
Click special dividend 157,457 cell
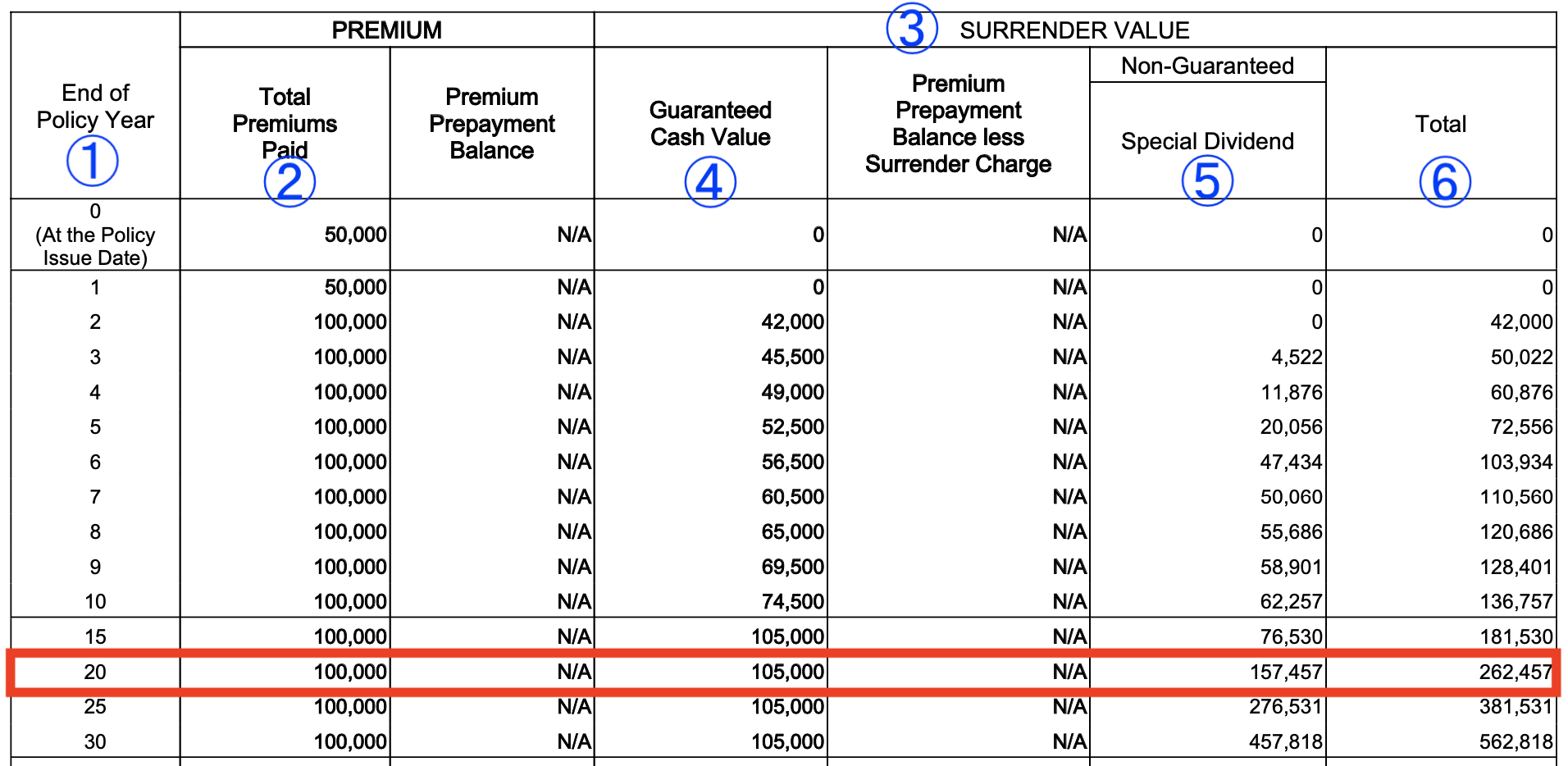coord(1286,672)
